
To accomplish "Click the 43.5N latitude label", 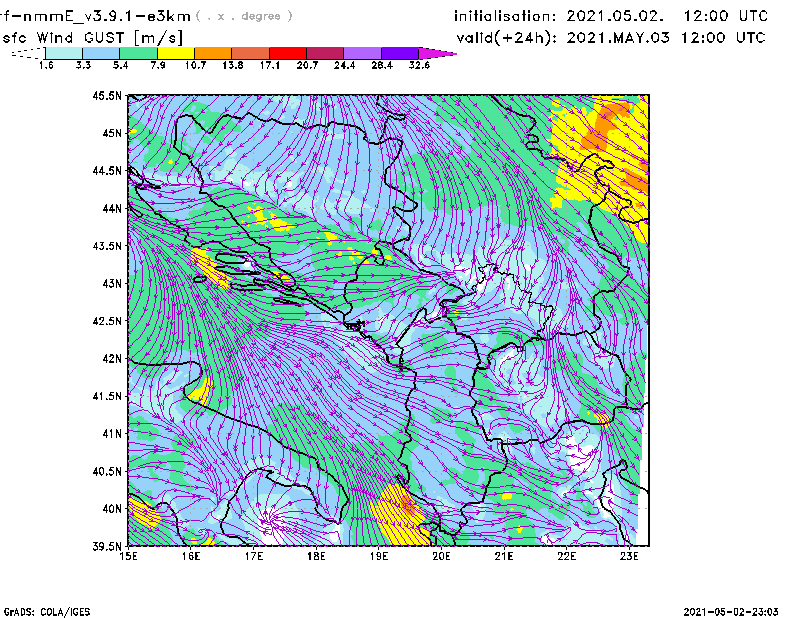I will pyautogui.click(x=107, y=246).
